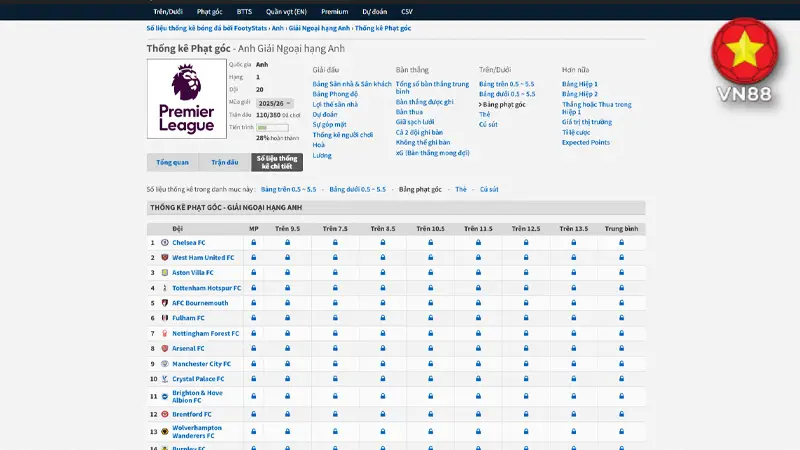Viewport: 800px width, 450px height.
Task: Select the Số liệu thống kê chi tiết tab
Action: (x=277, y=162)
